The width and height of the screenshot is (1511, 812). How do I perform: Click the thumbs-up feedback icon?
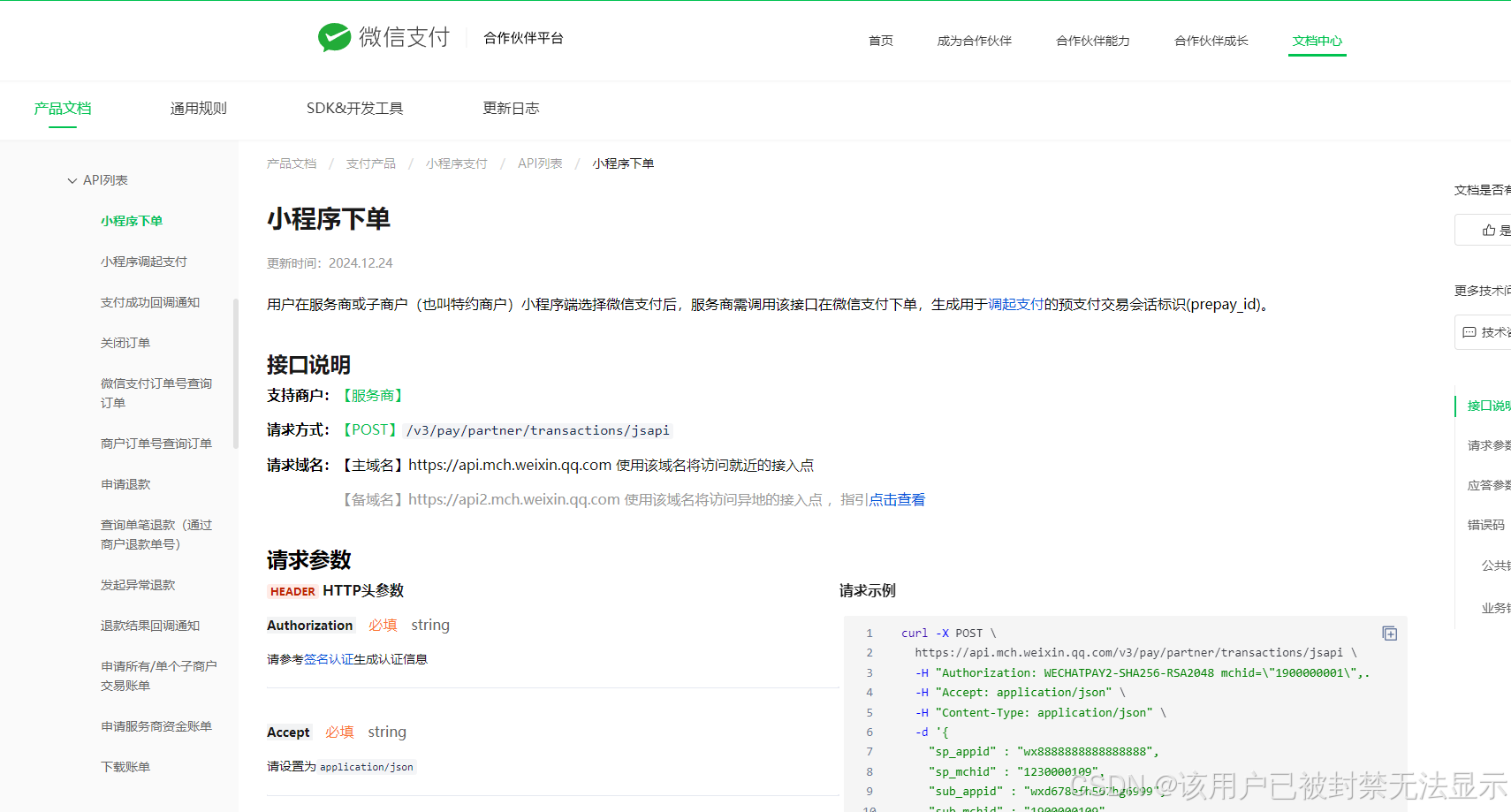tap(1489, 231)
